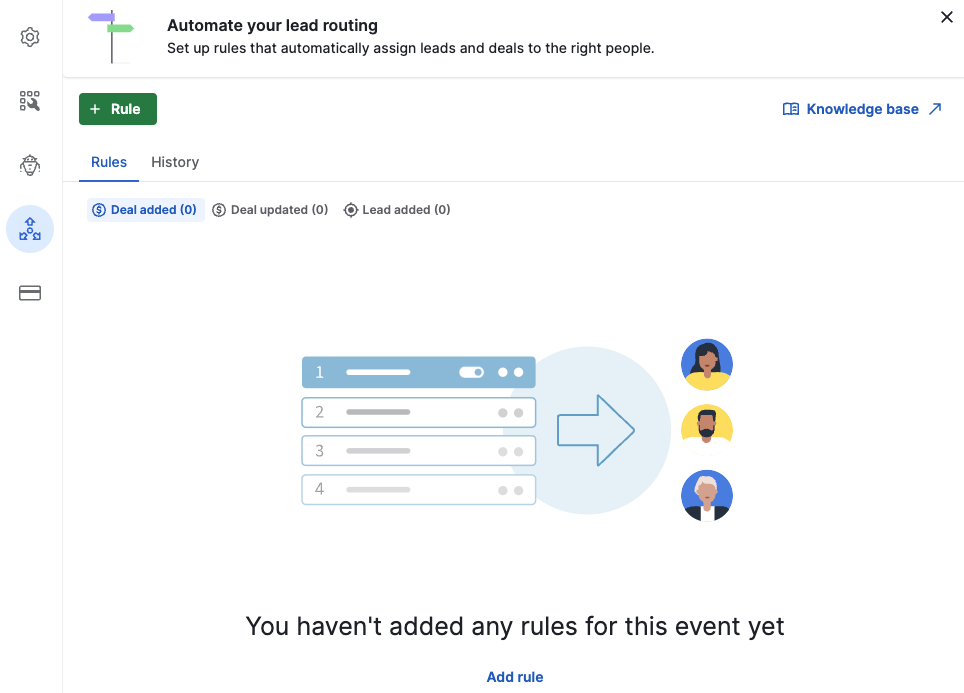Show the Deal updated (0) rules
The image size is (964, 693).
pos(270,210)
